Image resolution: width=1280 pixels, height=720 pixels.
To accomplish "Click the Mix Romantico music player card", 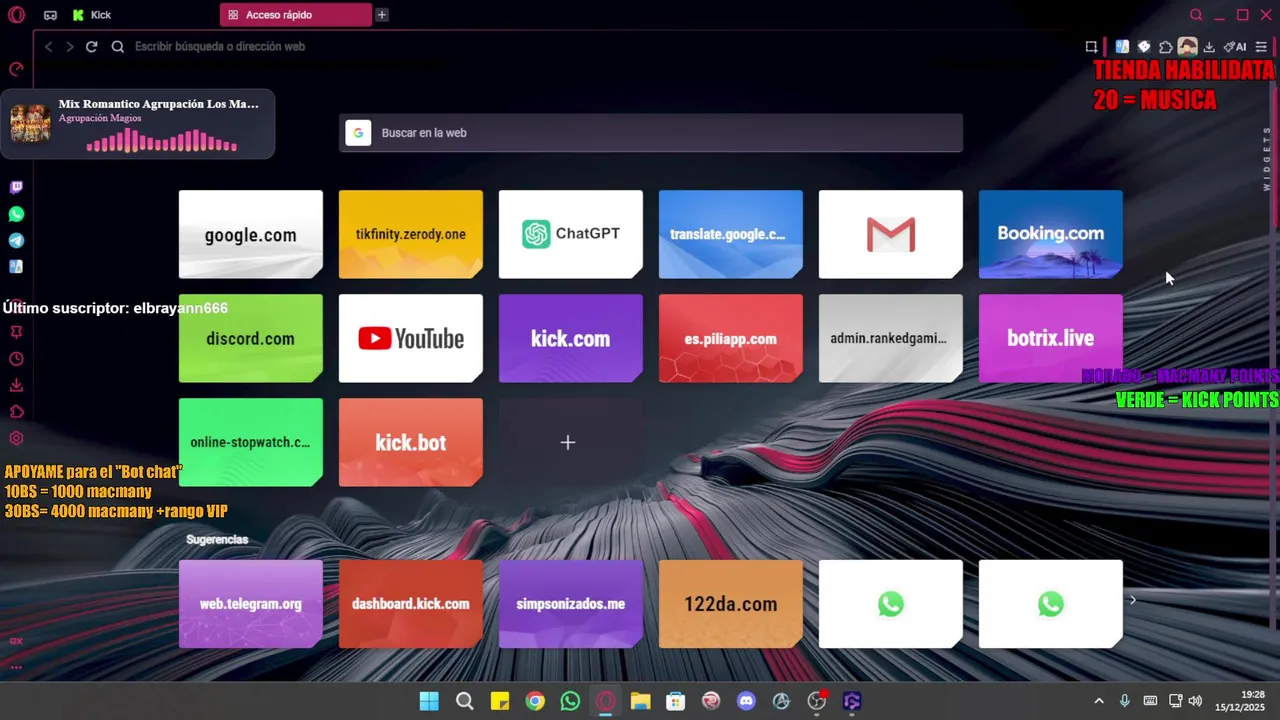I will [x=137, y=124].
